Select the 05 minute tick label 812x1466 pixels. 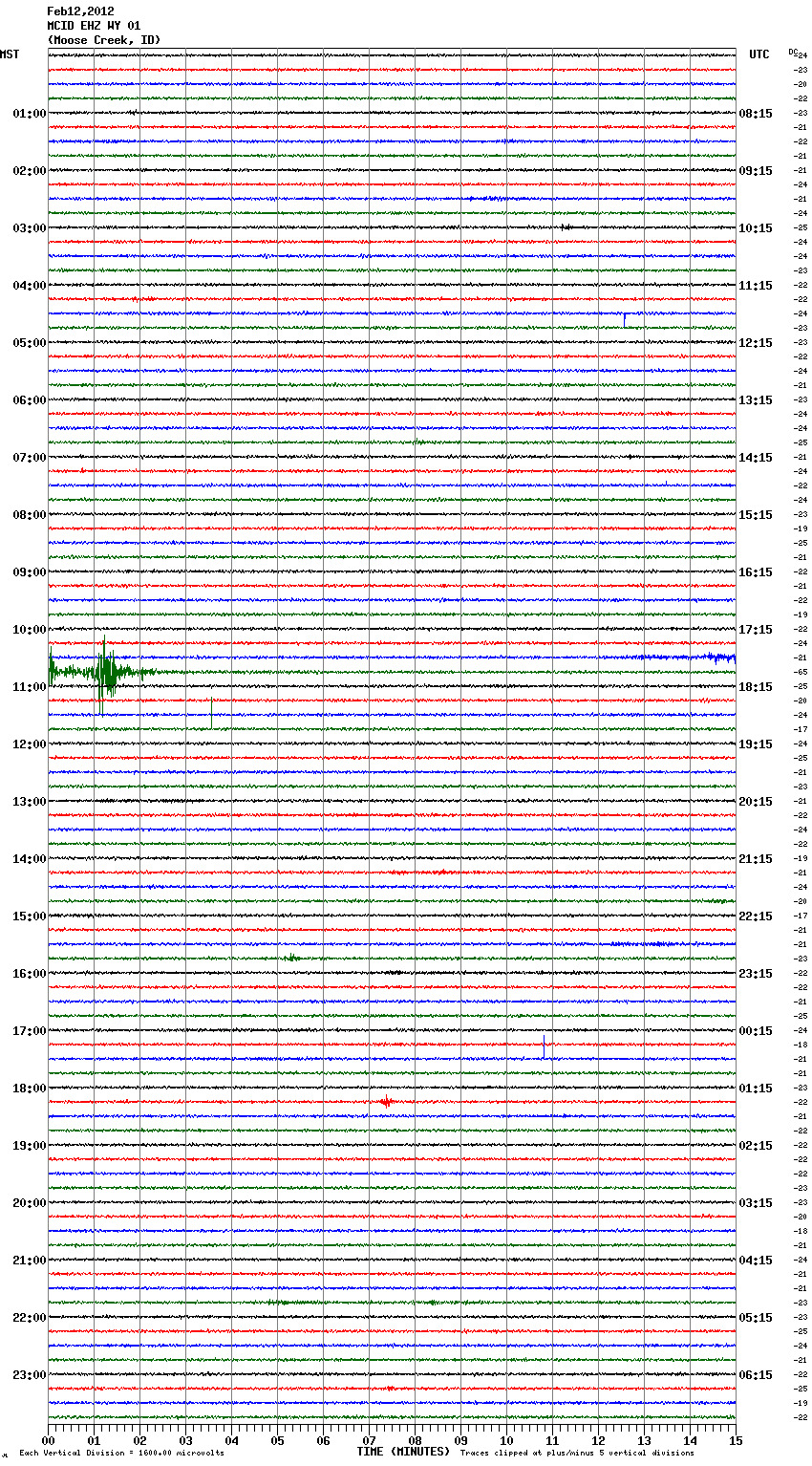(277, 1440)
